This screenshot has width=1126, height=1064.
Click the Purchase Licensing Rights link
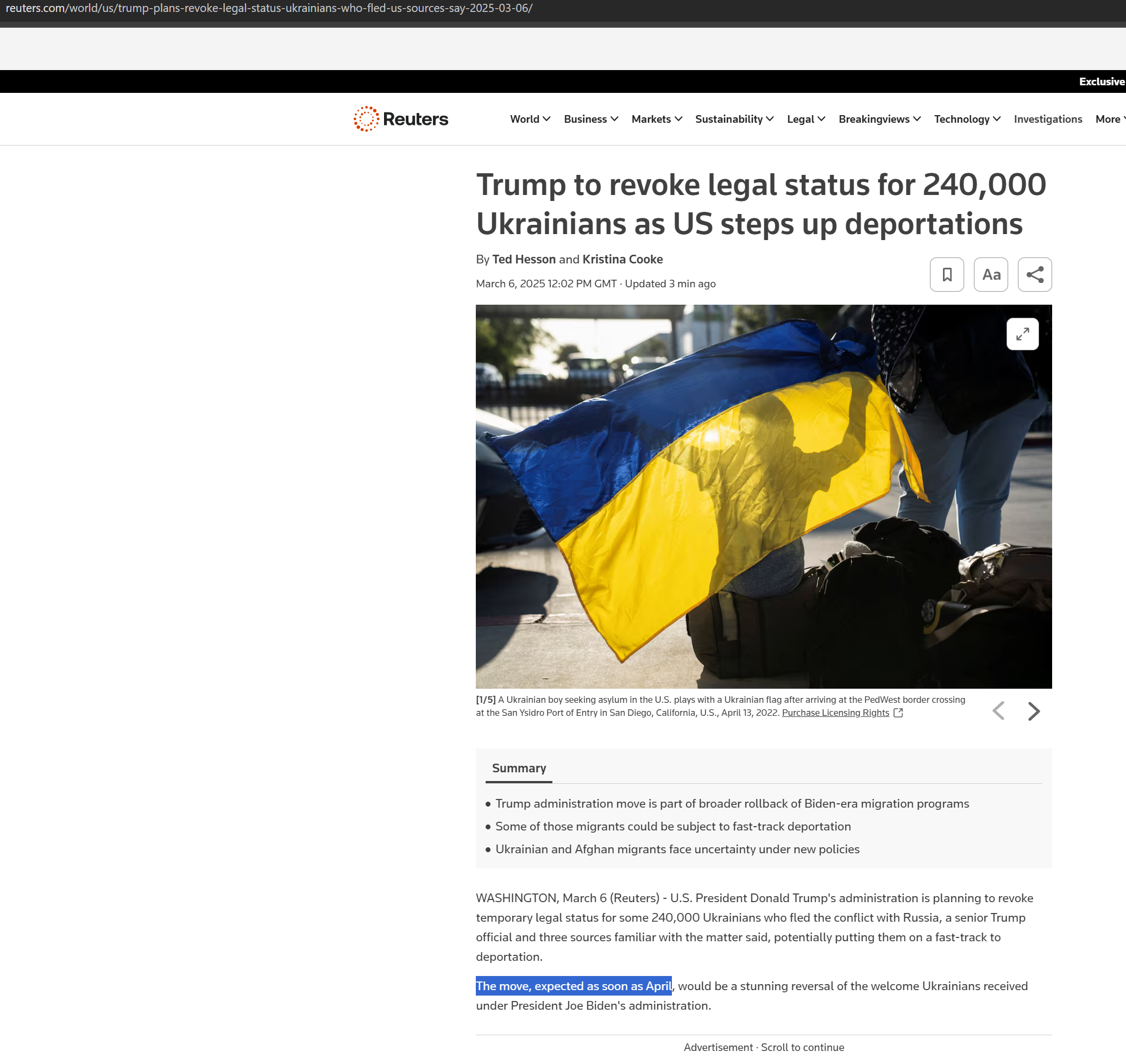pyautogui.click(x=835, y=713)
